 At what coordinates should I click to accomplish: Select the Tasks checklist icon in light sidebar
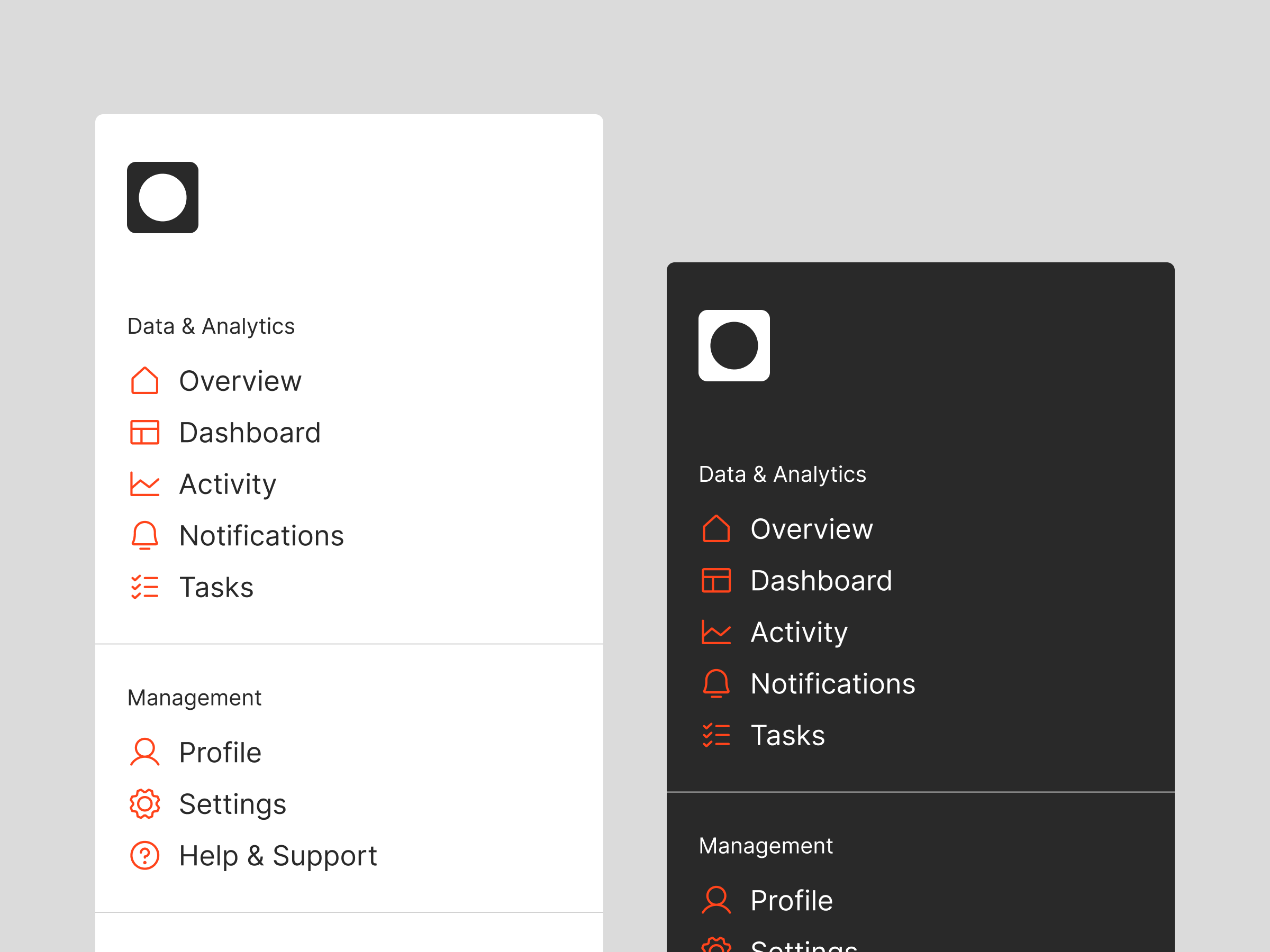click(144, 587)
